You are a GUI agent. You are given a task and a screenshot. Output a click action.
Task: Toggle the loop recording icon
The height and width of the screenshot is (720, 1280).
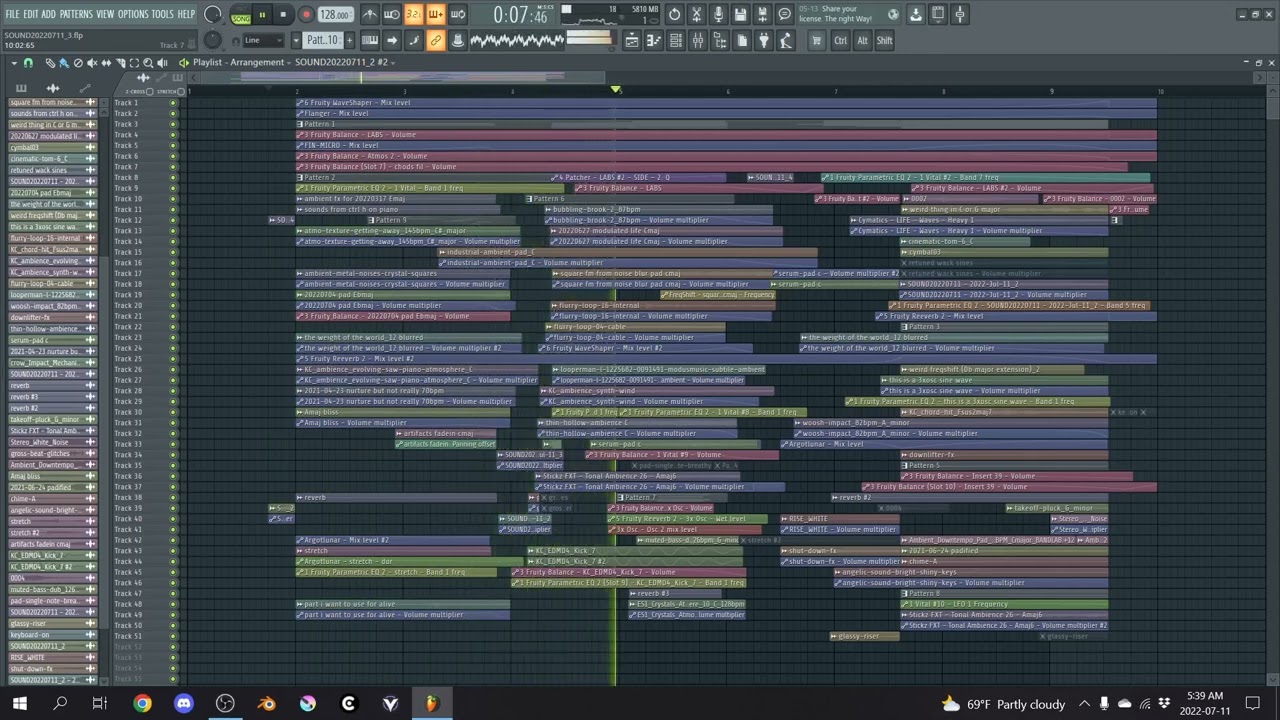(x=458, y=14)
